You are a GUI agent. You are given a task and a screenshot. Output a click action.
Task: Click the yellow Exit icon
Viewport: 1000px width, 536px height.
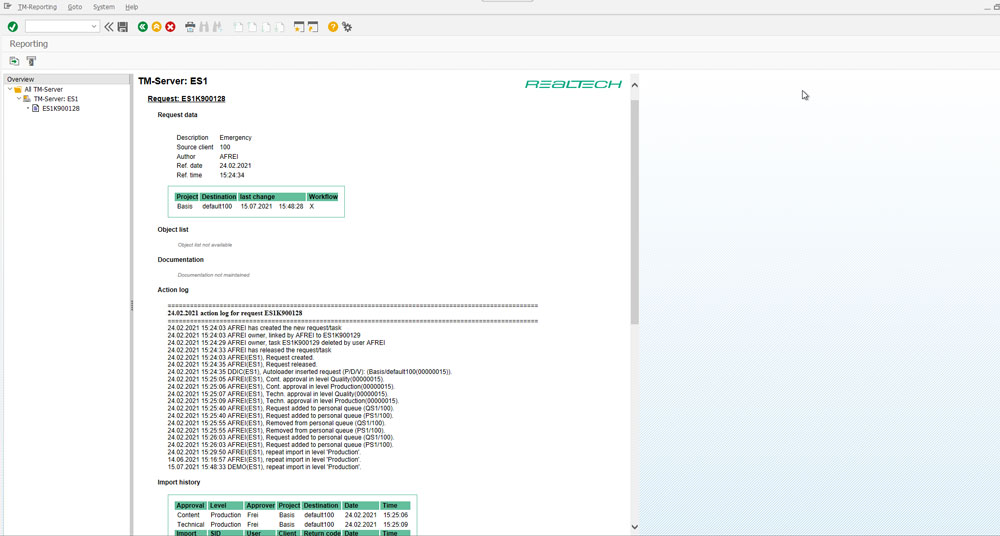[156, 27]
